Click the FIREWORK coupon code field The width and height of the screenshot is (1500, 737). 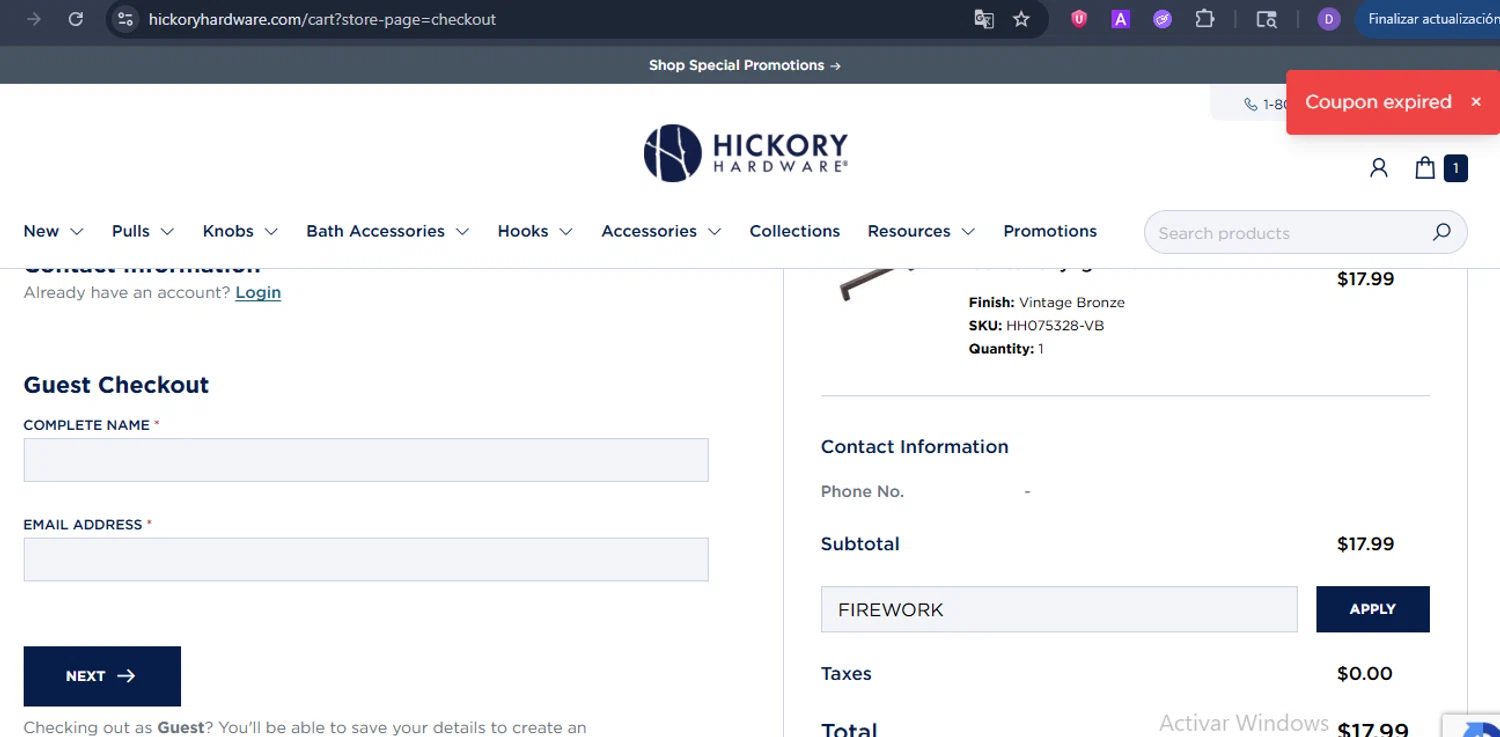coord(1059,609)
